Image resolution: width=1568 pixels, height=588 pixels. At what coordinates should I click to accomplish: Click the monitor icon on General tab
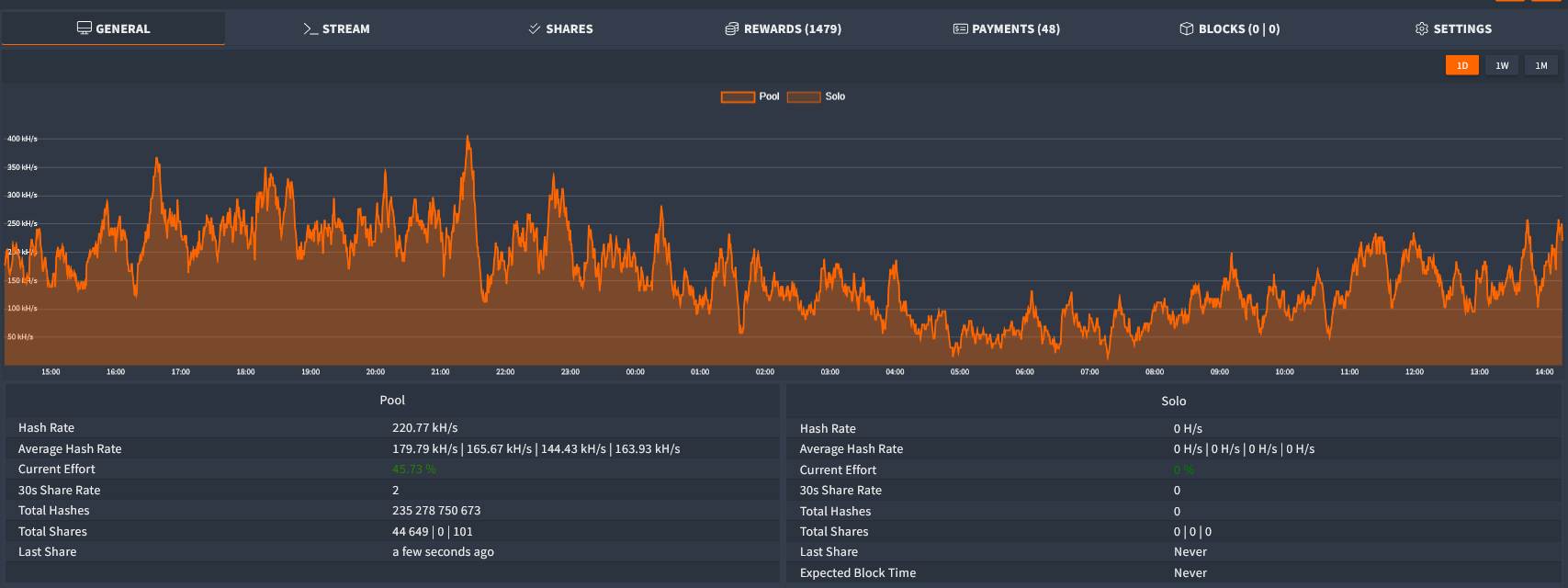point(85,28)
